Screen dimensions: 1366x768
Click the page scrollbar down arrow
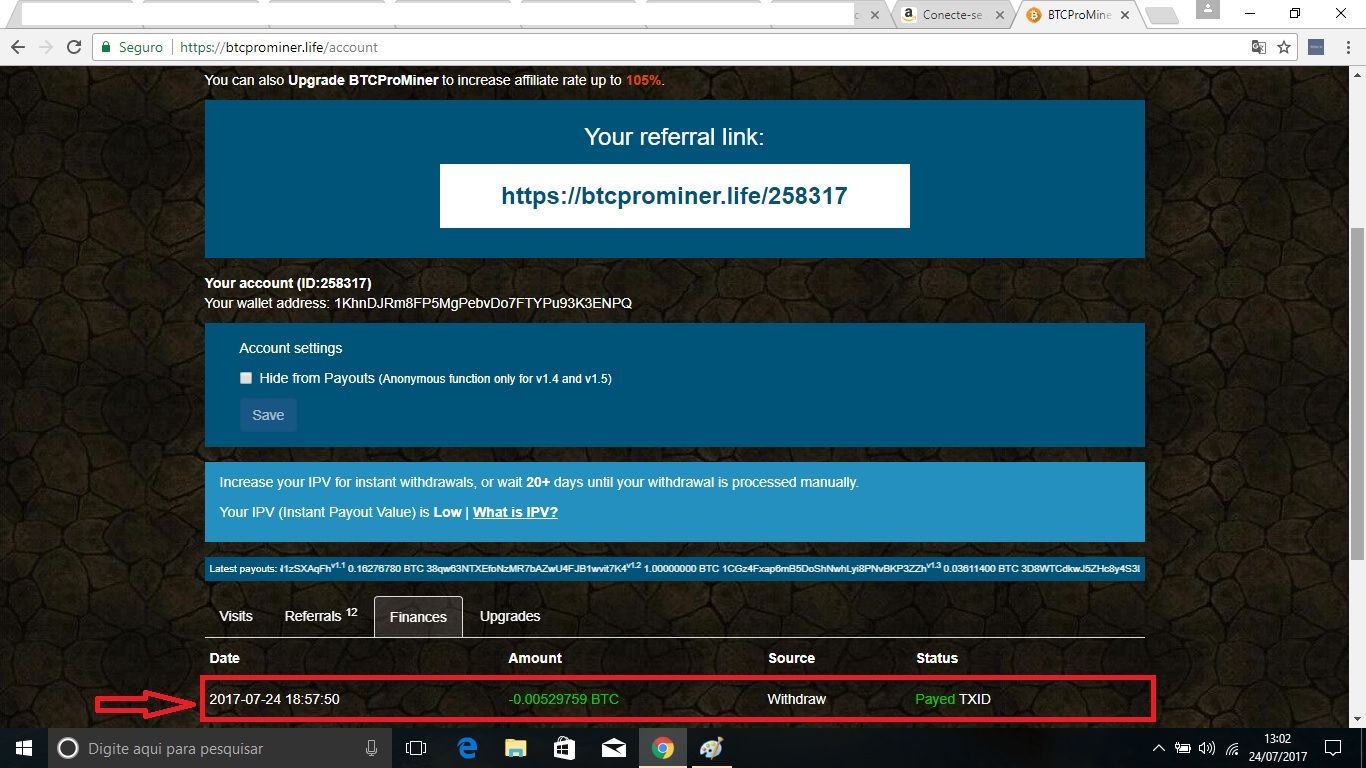(1357, 719)
